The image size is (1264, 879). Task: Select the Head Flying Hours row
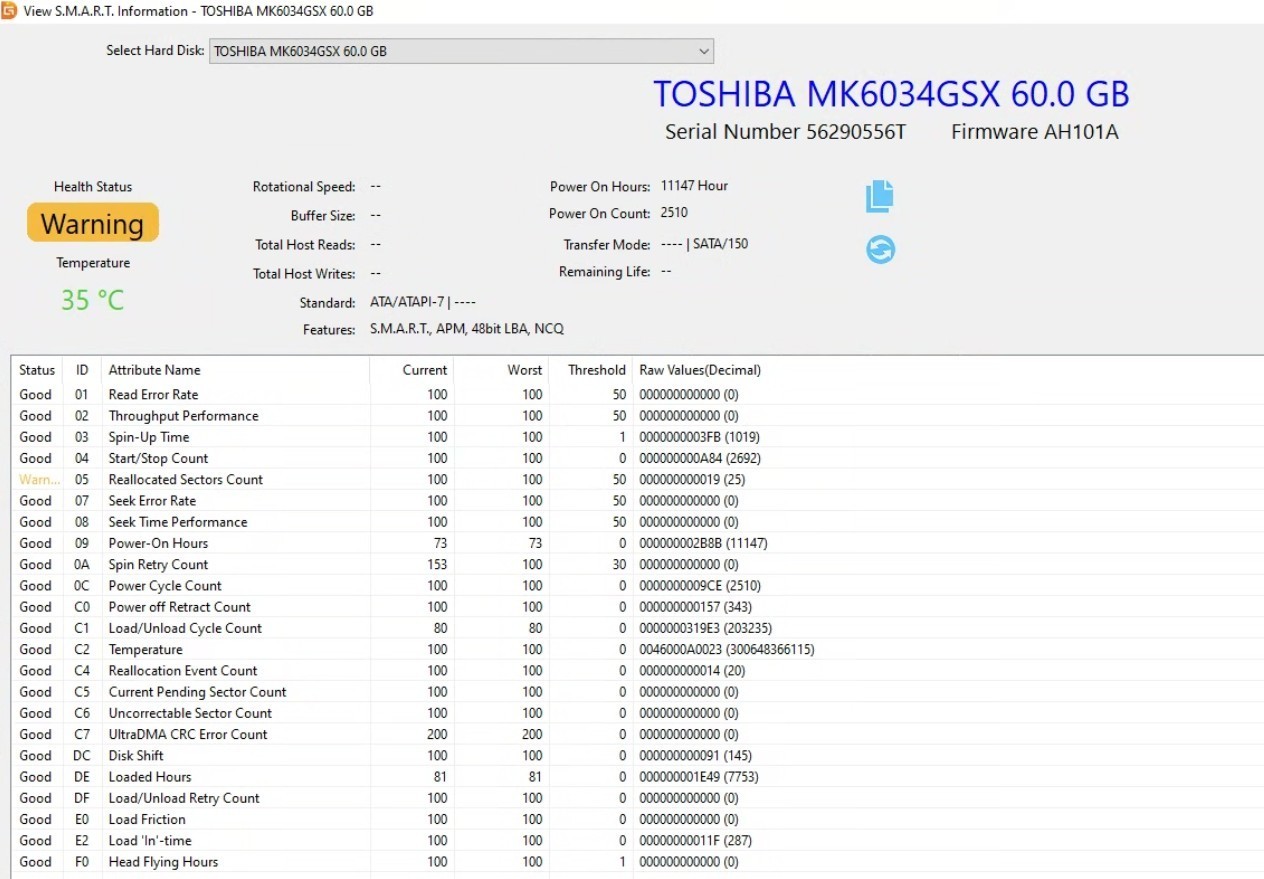638,862
